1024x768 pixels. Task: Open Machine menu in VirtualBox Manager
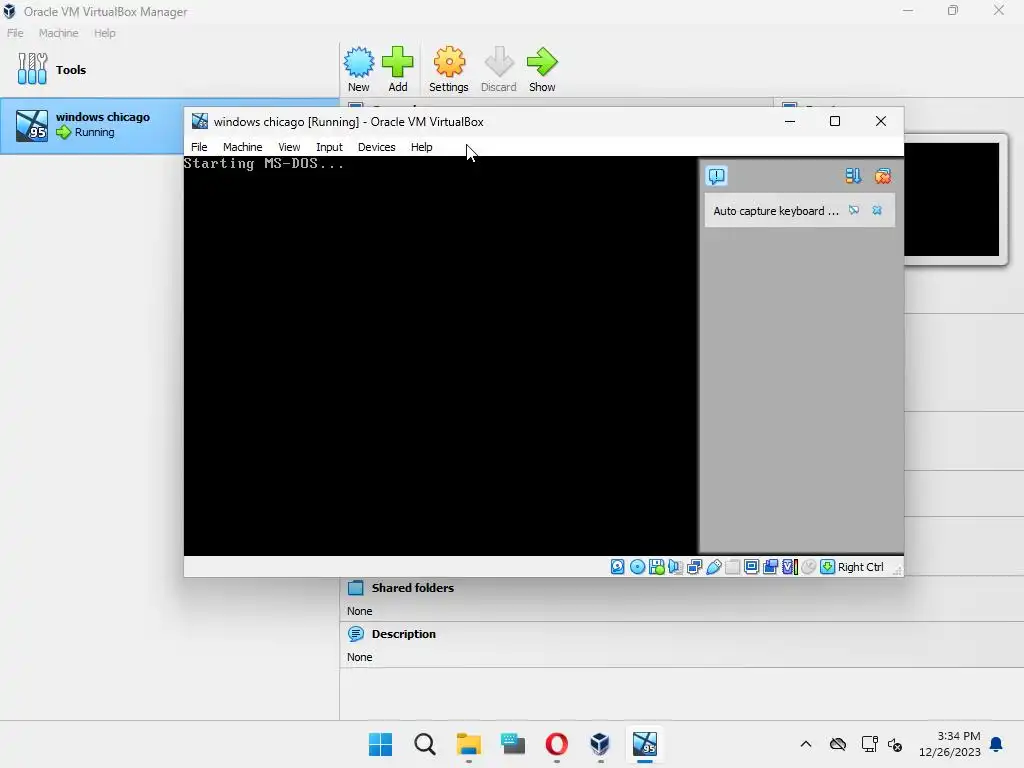point(58,33)
